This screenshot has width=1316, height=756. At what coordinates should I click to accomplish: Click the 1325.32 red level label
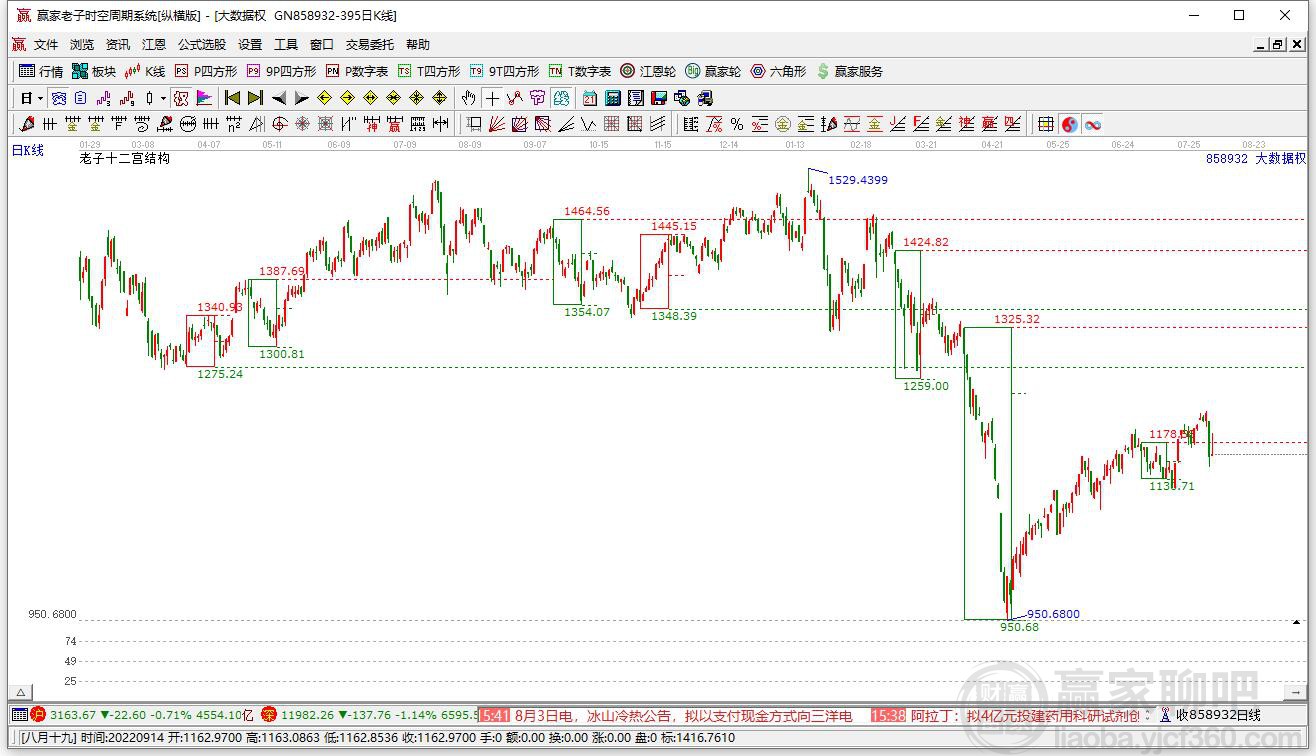click(x=1017, y=319)
